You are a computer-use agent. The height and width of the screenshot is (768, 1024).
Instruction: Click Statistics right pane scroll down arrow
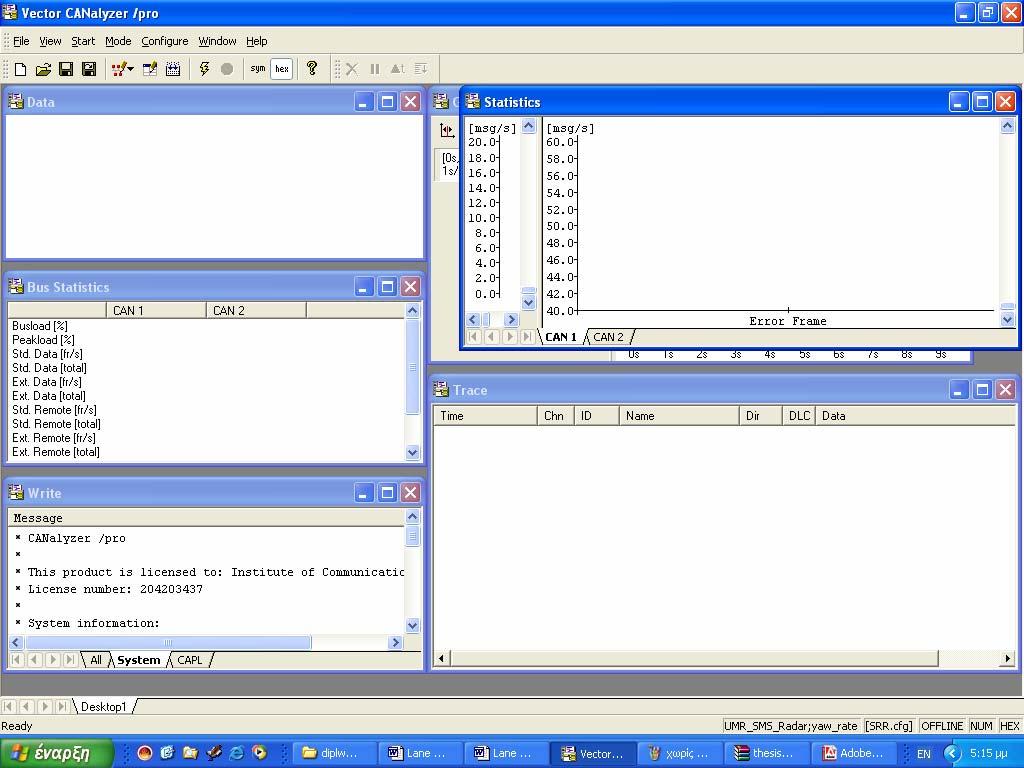(1007, 319)
